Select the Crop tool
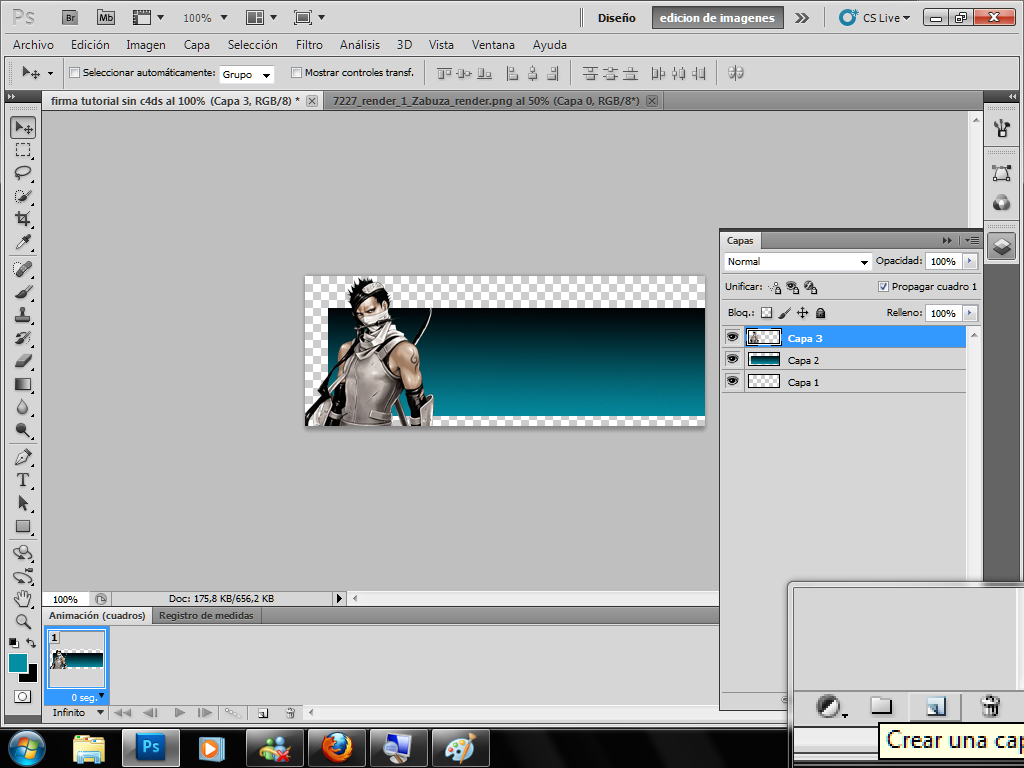The image size is (1024, 768). (x=23, y=219)
